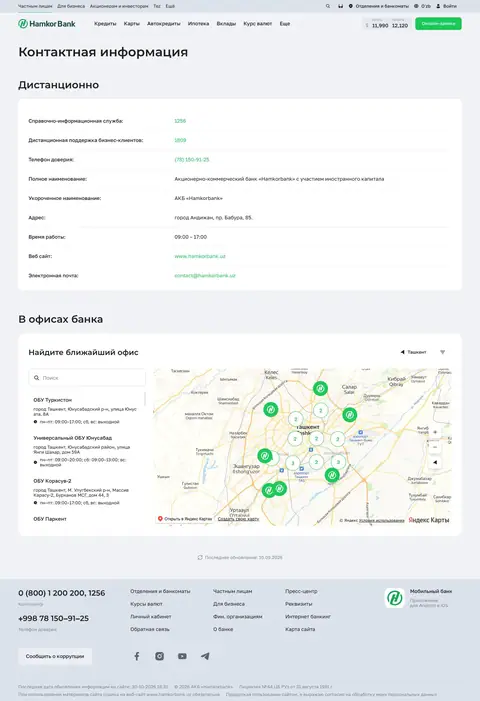Open the Автокредиты menu
Viewport: 480px width, 701px height.
point(164,24)
